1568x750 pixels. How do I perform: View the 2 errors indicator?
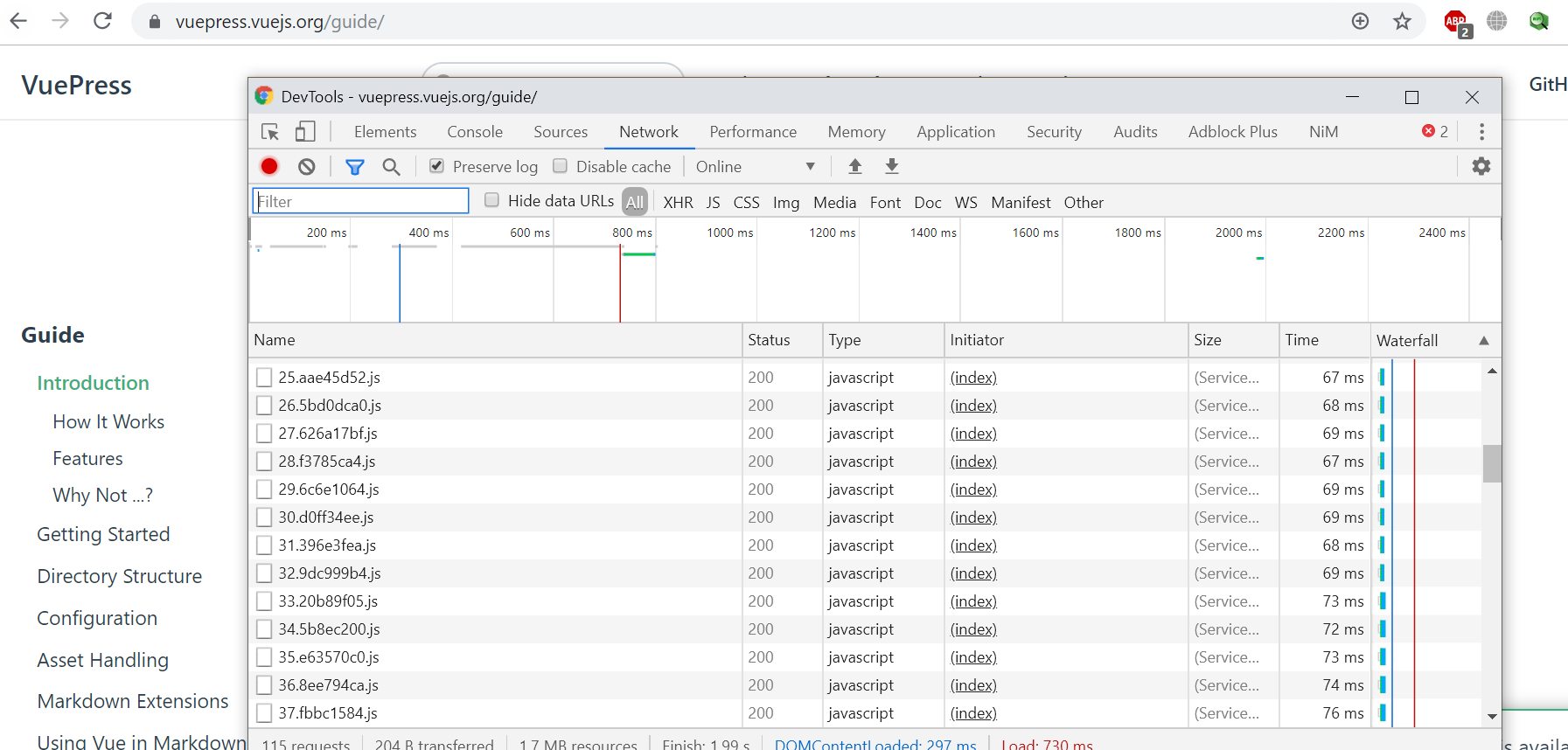tap(1435, 131)
